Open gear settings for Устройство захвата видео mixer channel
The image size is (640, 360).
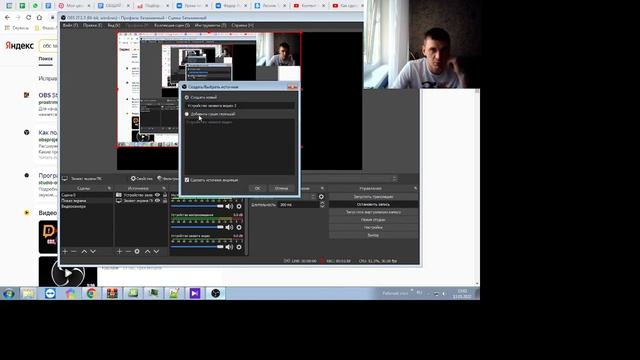[239, 247]
